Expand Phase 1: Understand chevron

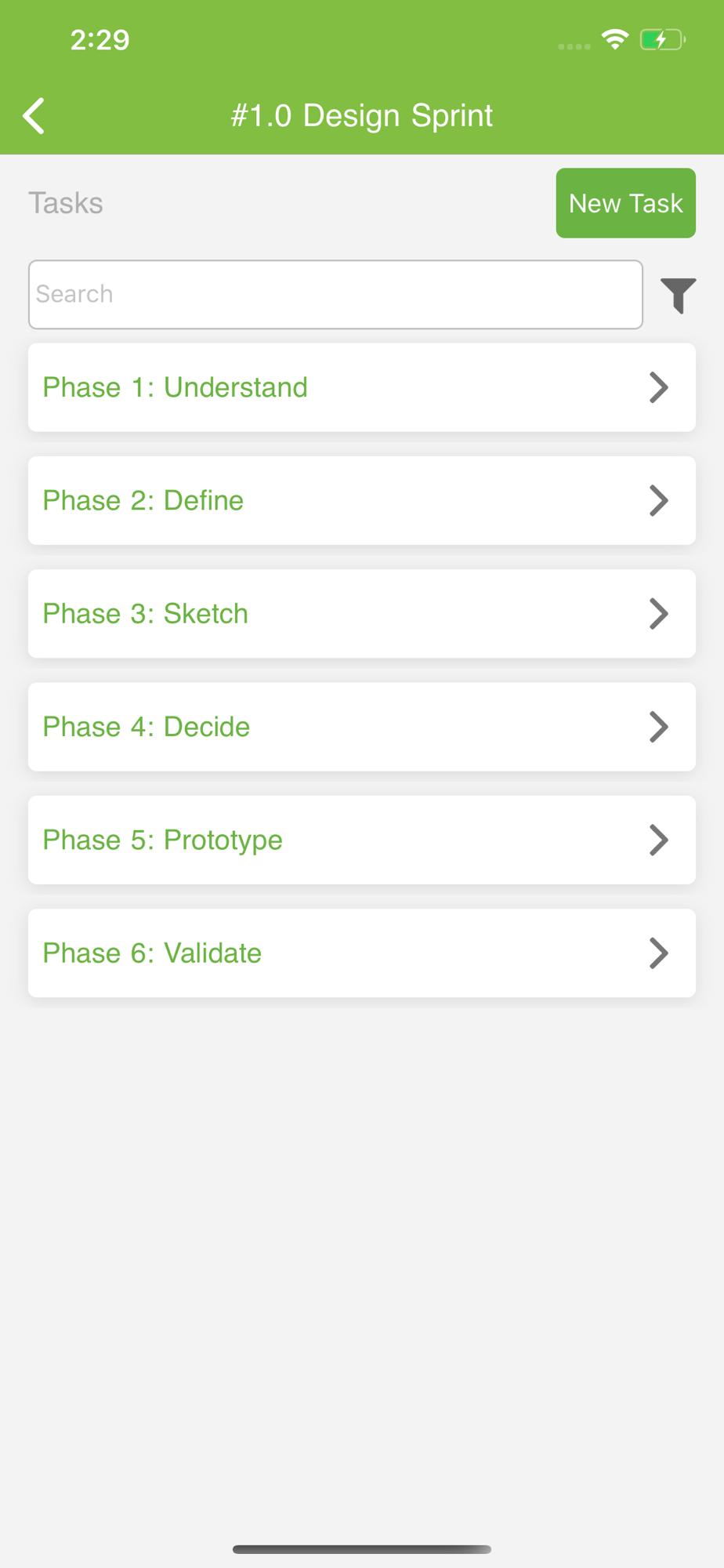(659, 387)
